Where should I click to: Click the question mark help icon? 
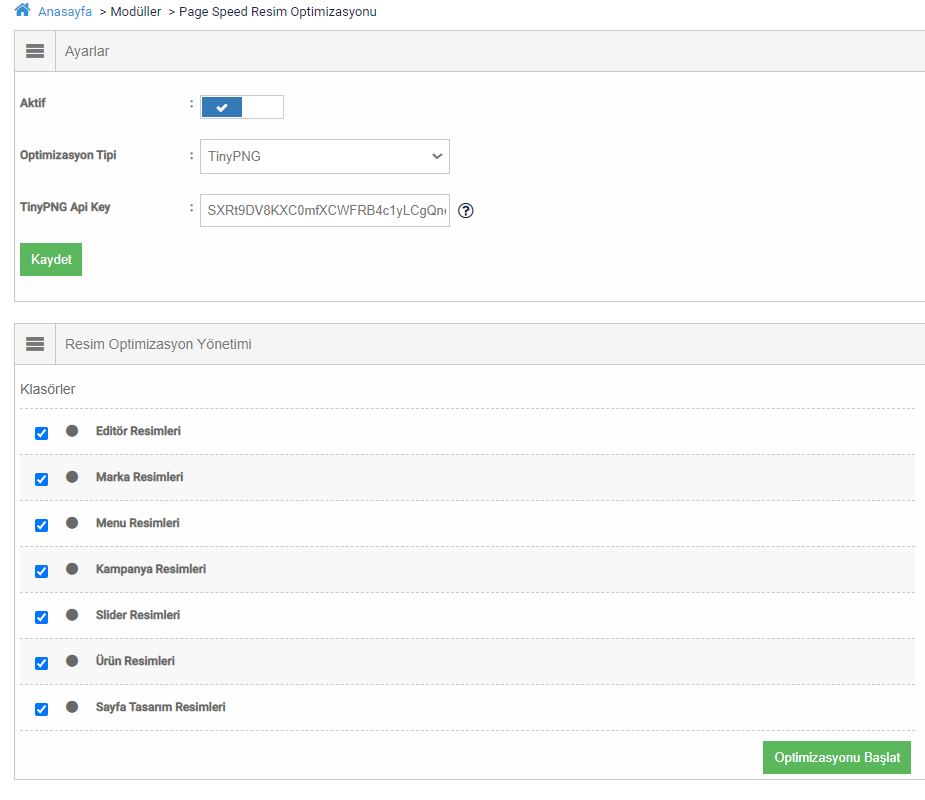pos(465,211)
